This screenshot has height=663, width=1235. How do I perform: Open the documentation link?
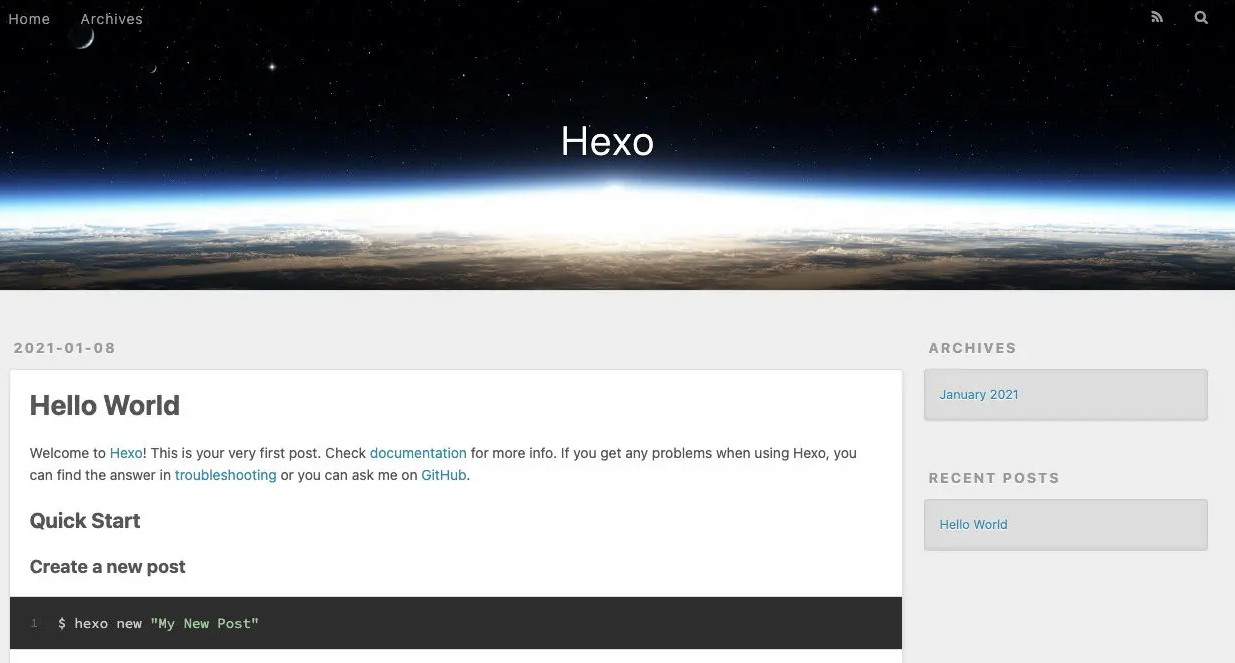(x=418, y=453)
